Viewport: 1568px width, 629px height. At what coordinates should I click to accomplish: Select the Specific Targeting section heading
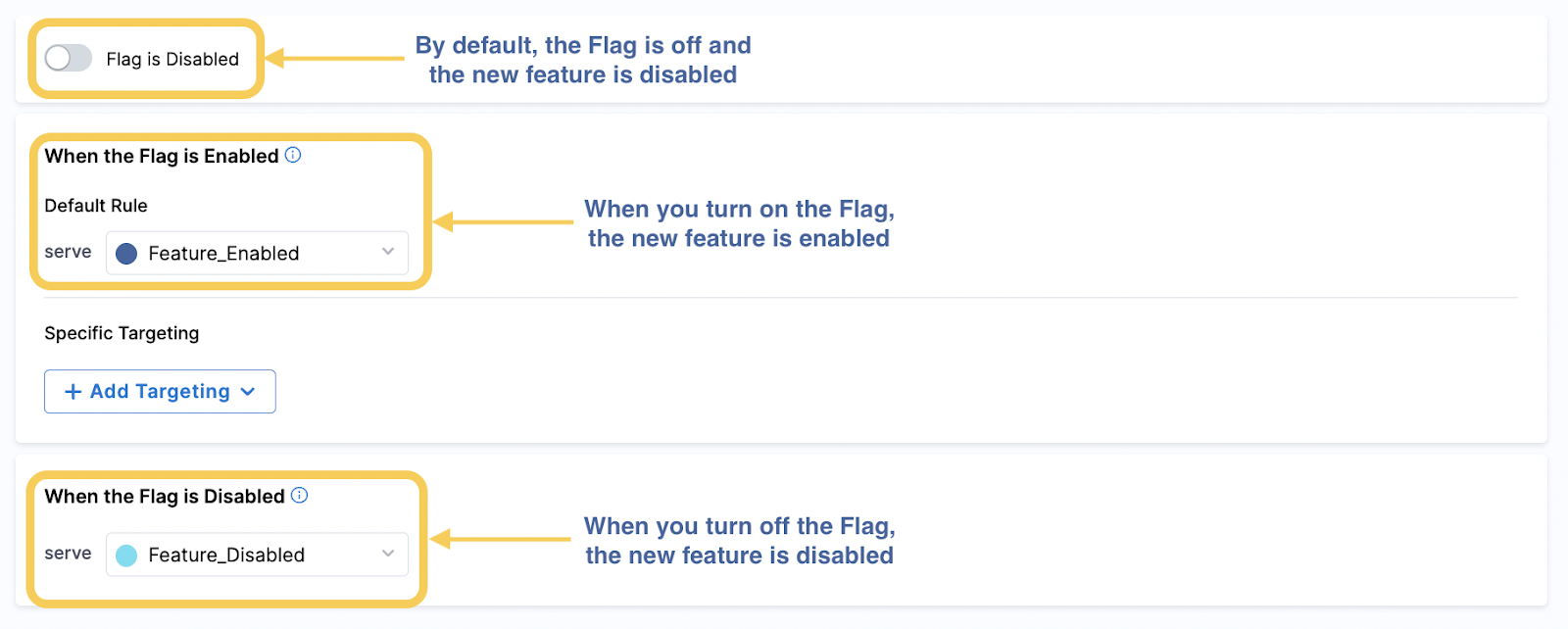[x=121, y=332]
